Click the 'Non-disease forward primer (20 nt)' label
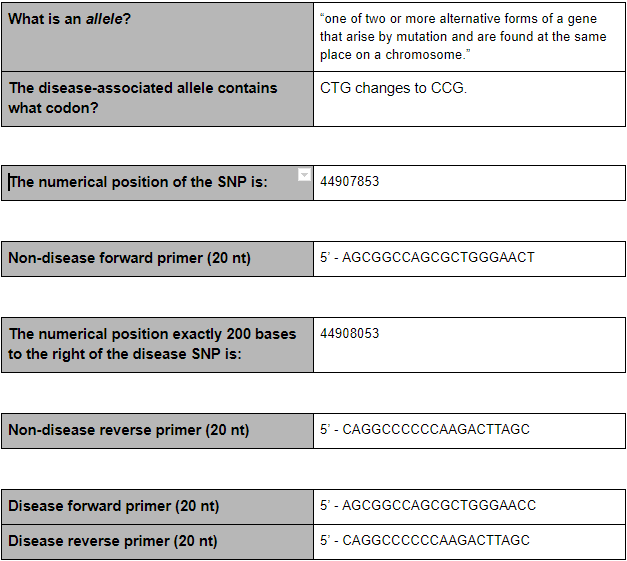Viewport: 627px width, 561px height. tap(130, 258)
